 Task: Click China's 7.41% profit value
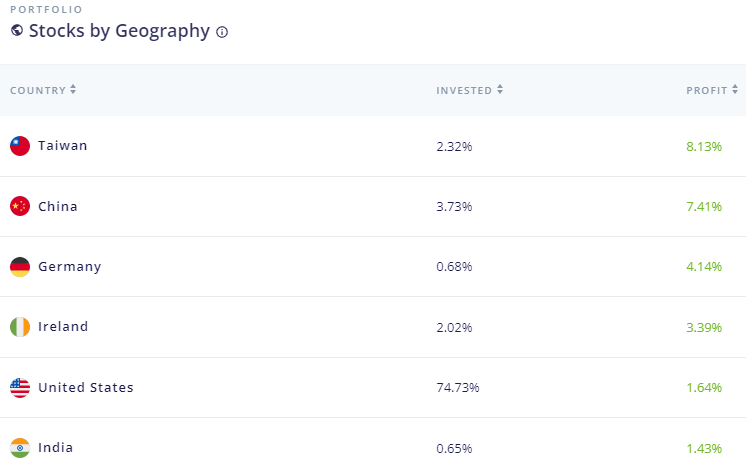703,206
